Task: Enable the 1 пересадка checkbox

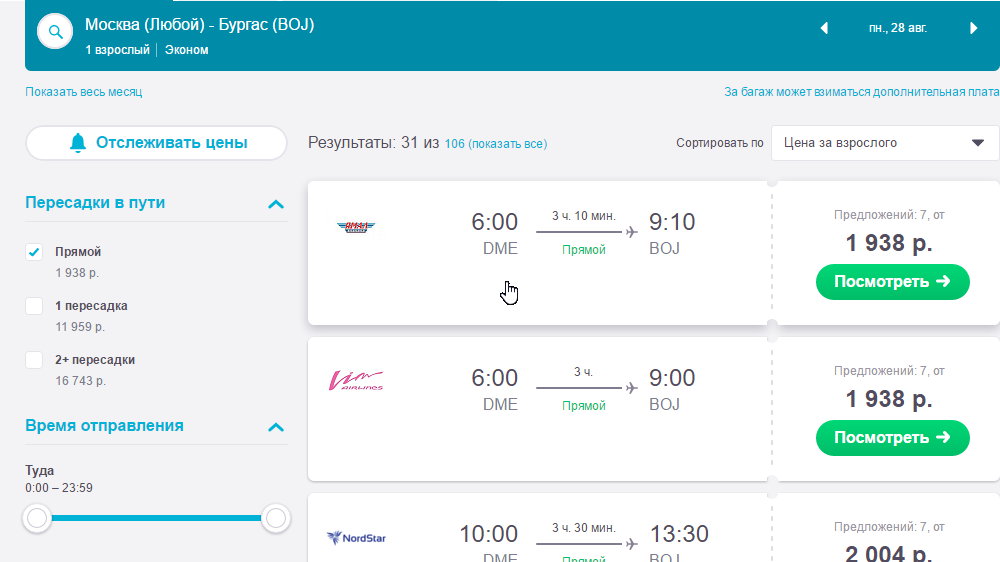Action: tap(34, 306)
